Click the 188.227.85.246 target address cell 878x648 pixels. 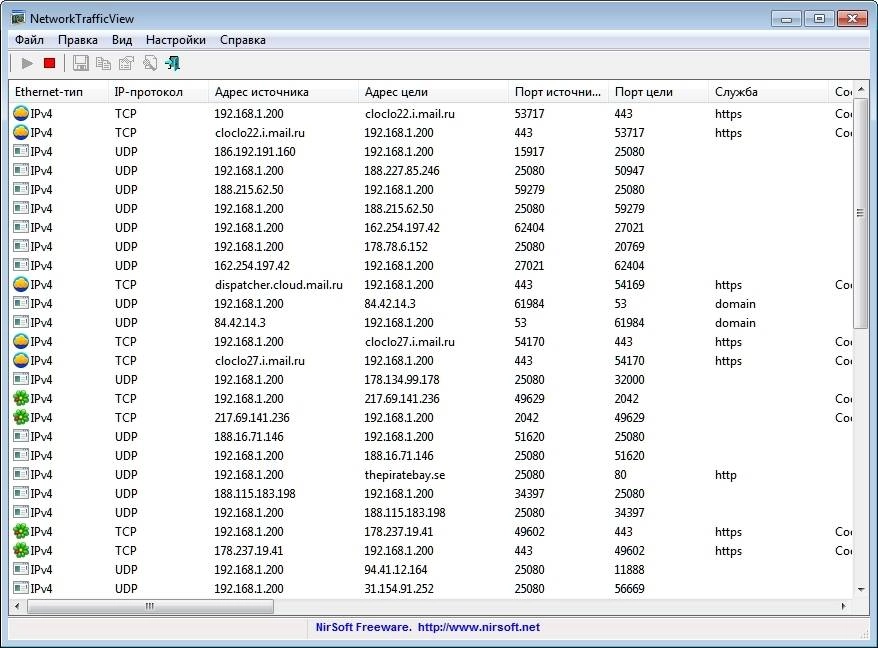tap(402, 170)
